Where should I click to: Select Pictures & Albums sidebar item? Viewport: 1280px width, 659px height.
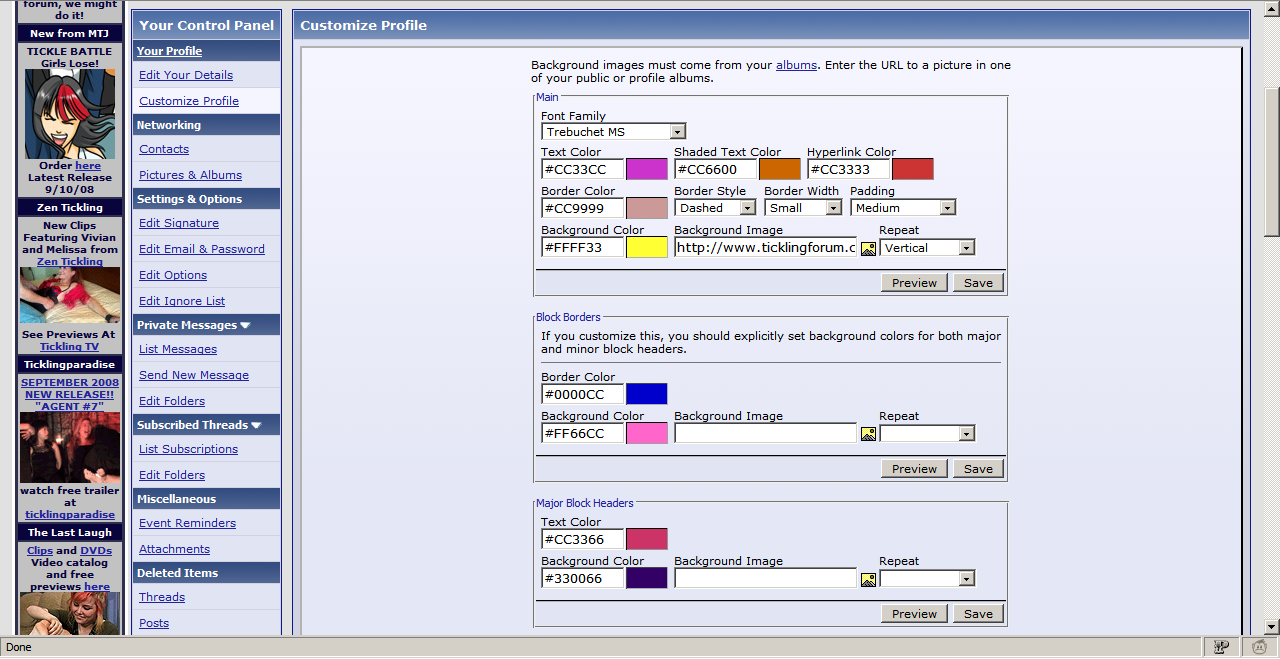pos(190,175)
